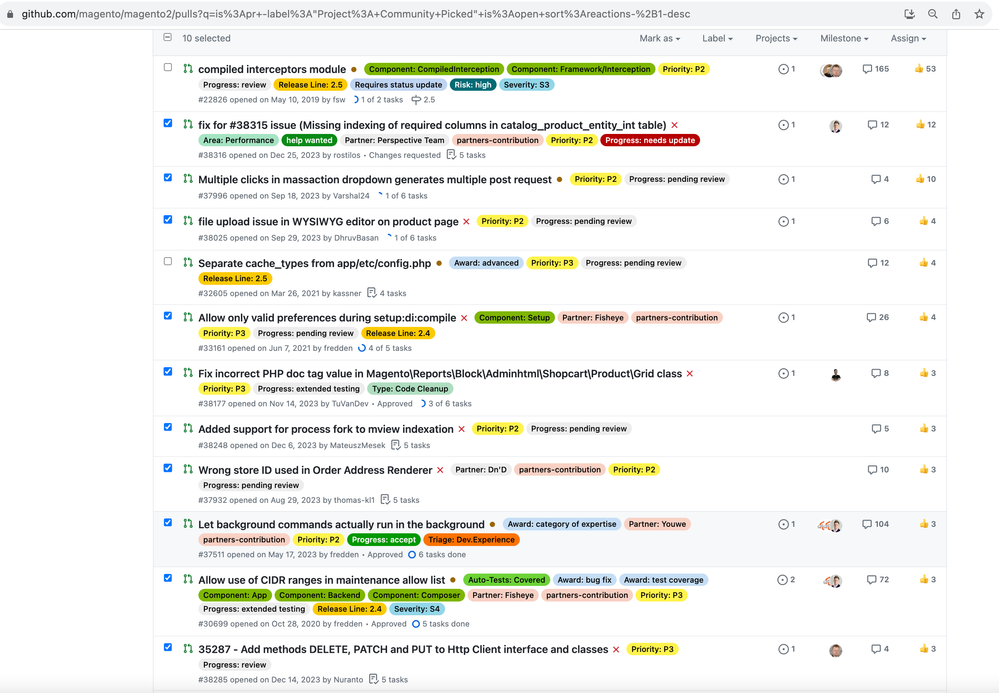This screenshot has width=999, height=693.
Task: Select the Separate cache_types PR checkbox
Action: pos(167,262)
